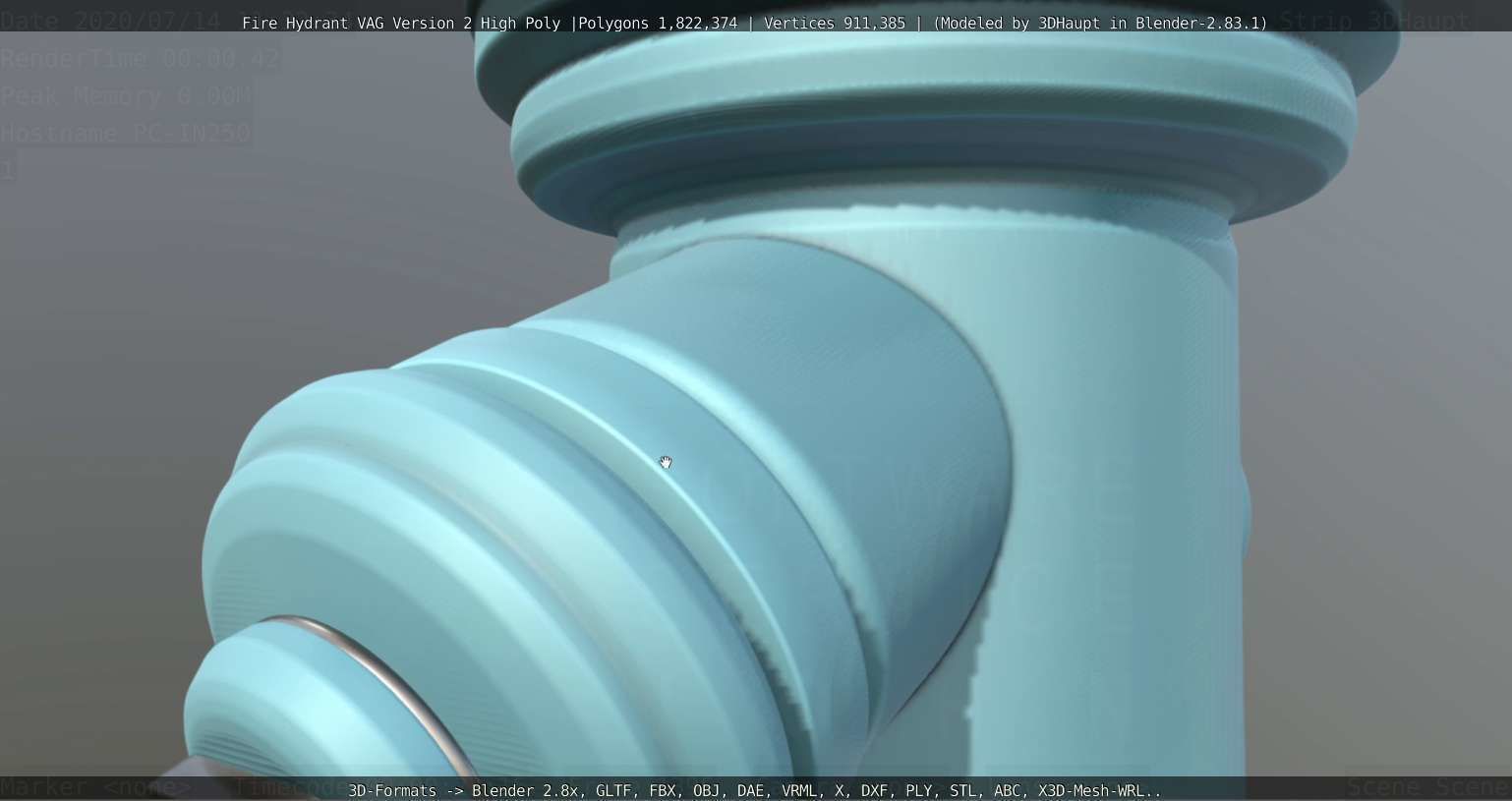Click '(Modeled by 3DHaupt in Blender-2.83.1)' credit
Screen dimensions: 1512x801
click(1100, 23)
